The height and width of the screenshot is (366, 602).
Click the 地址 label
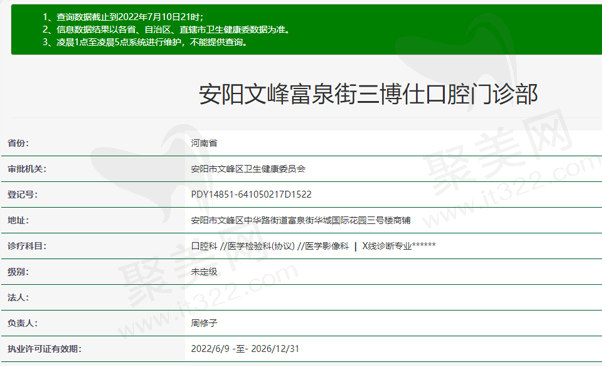18,220
